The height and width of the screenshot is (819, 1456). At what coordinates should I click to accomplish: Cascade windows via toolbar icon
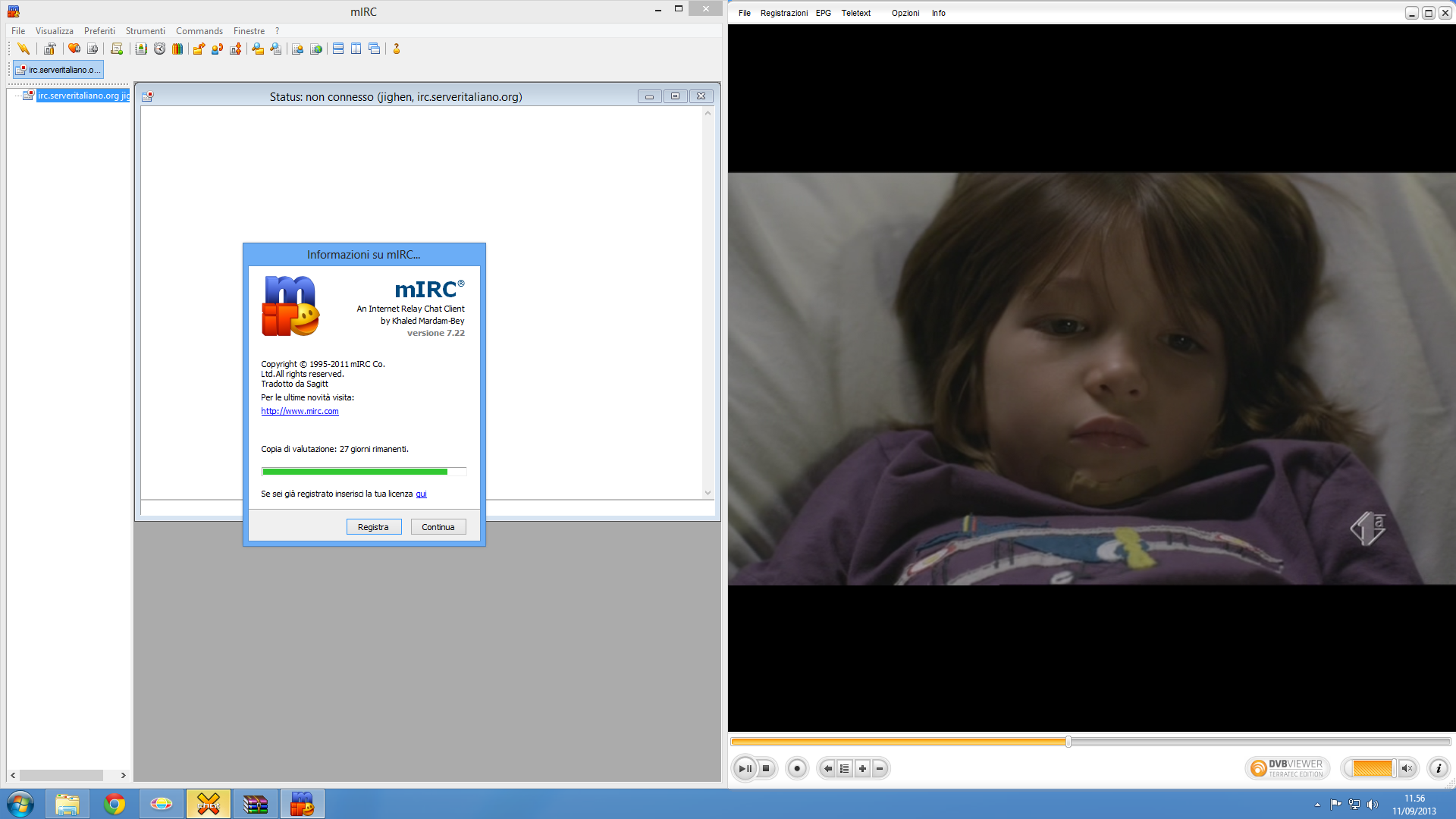coord(374,49)
